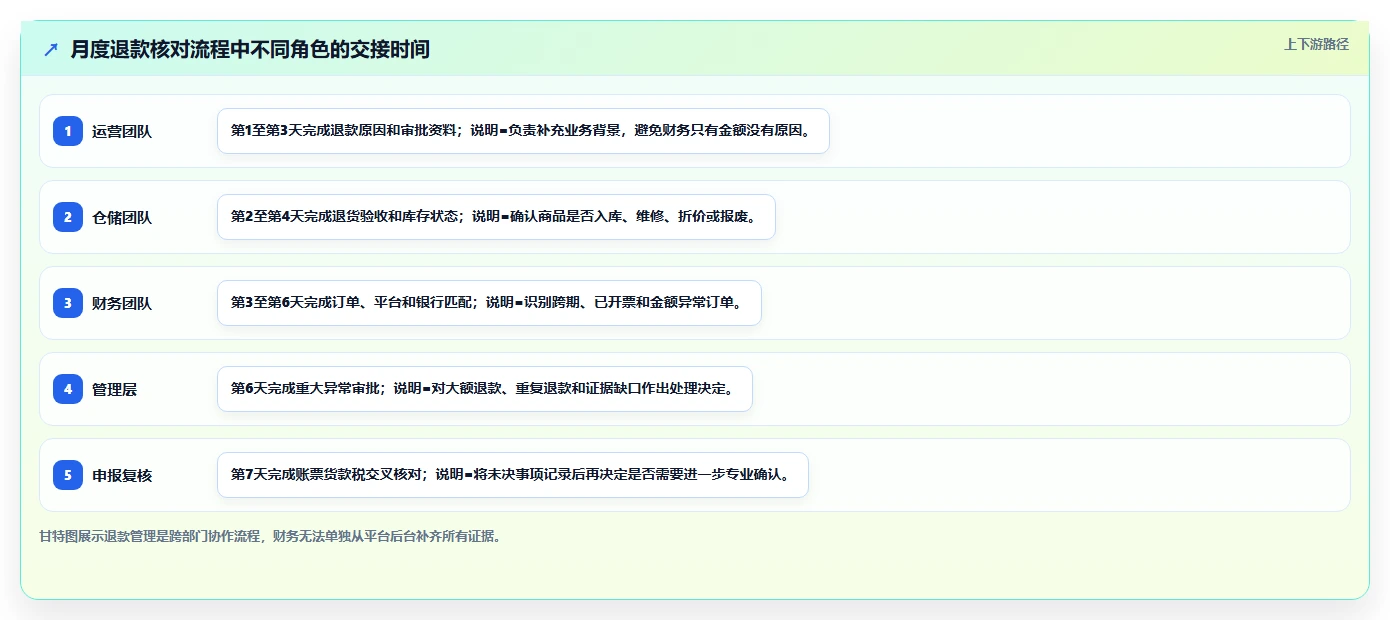
Task: Select step badge 5 for 申报复核
Action: coord(68,475)
